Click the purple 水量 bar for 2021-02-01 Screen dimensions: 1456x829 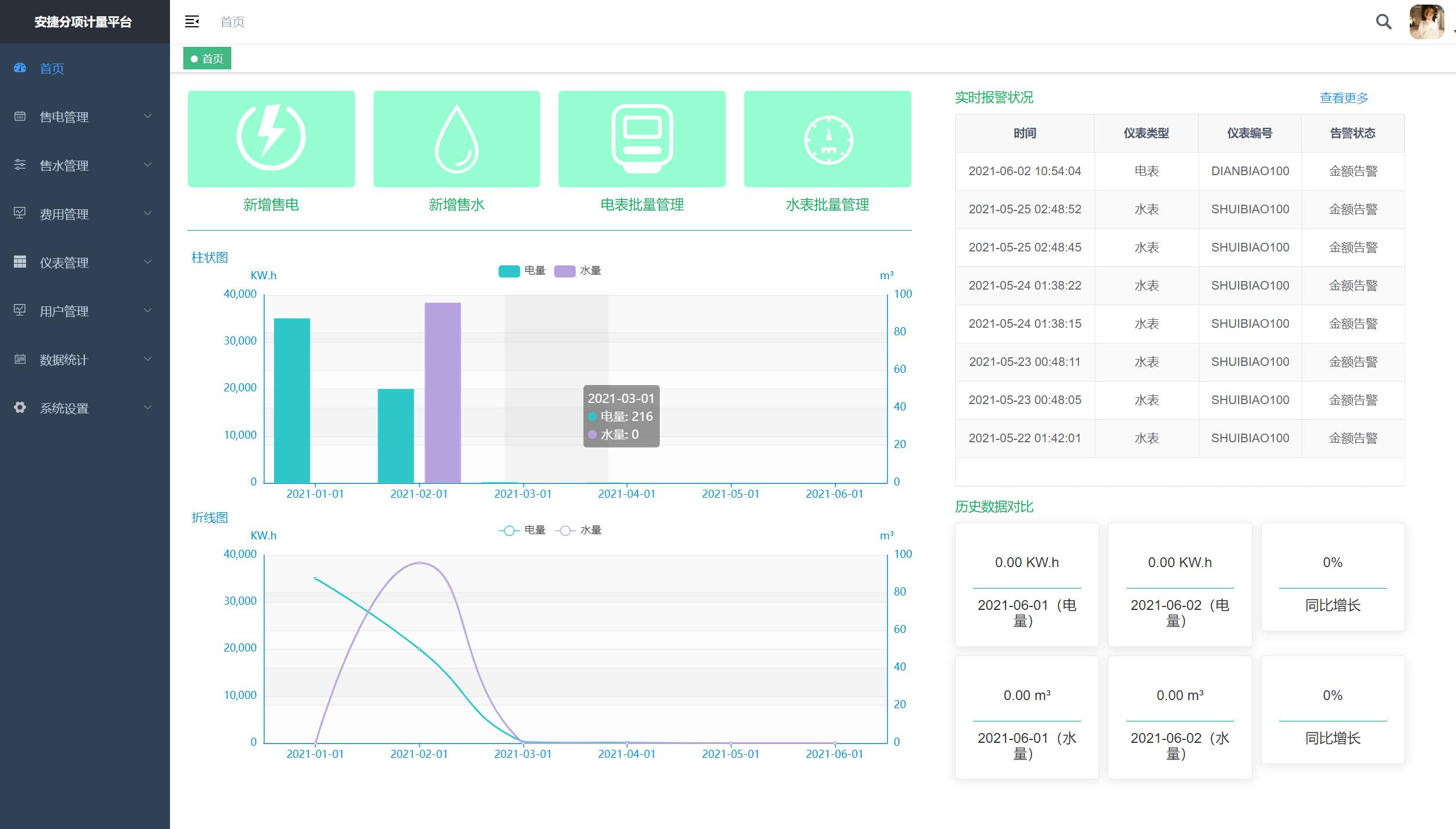[442, 392]
